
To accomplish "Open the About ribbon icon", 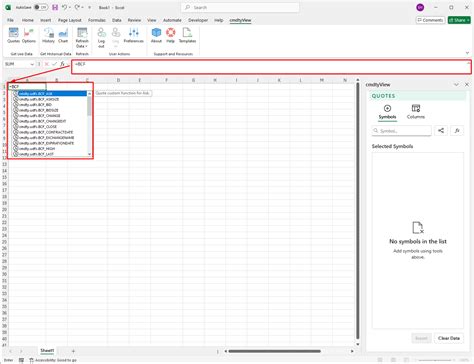I will [x=156, y=36].
